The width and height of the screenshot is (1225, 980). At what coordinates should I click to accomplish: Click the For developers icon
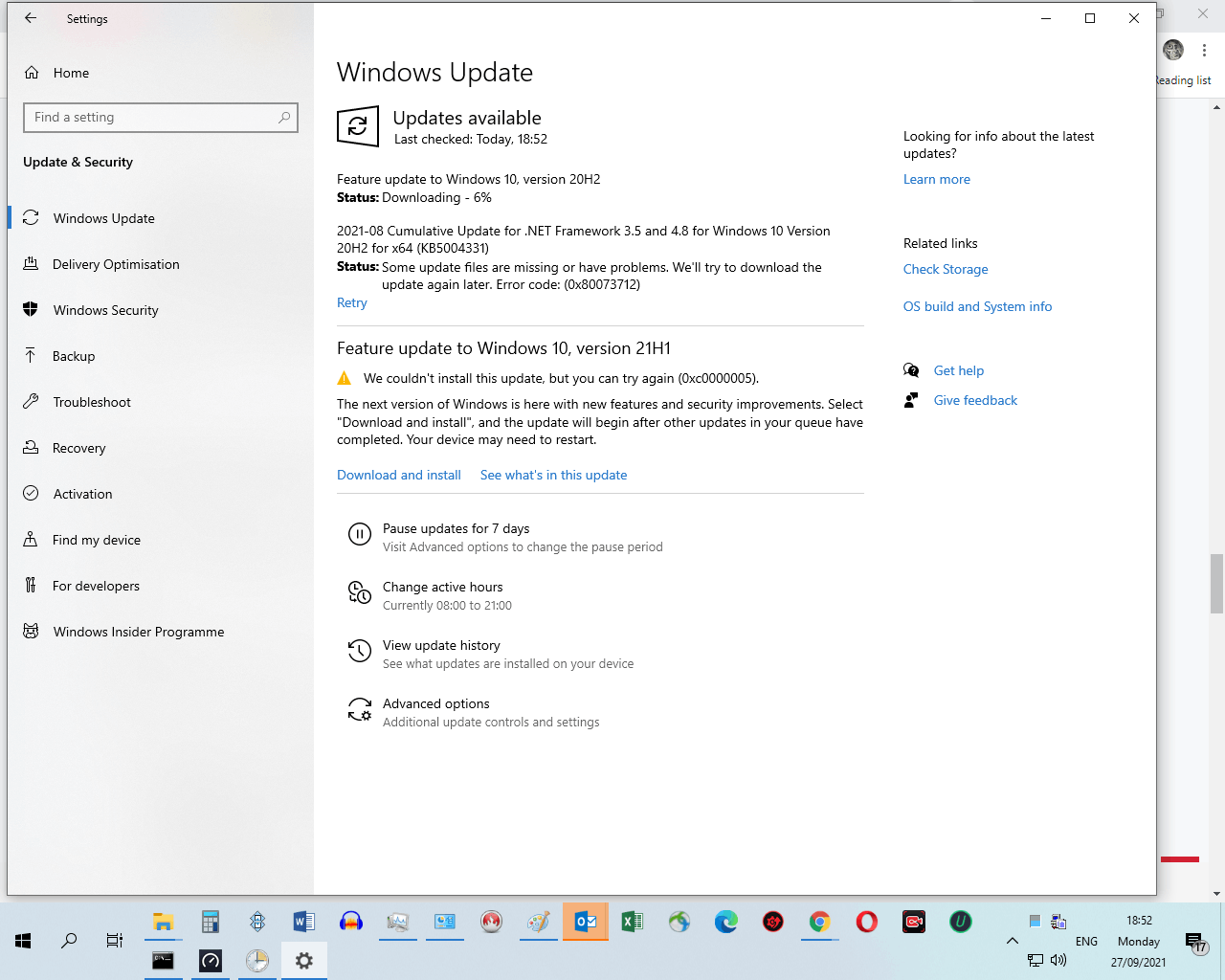point(31,586)
